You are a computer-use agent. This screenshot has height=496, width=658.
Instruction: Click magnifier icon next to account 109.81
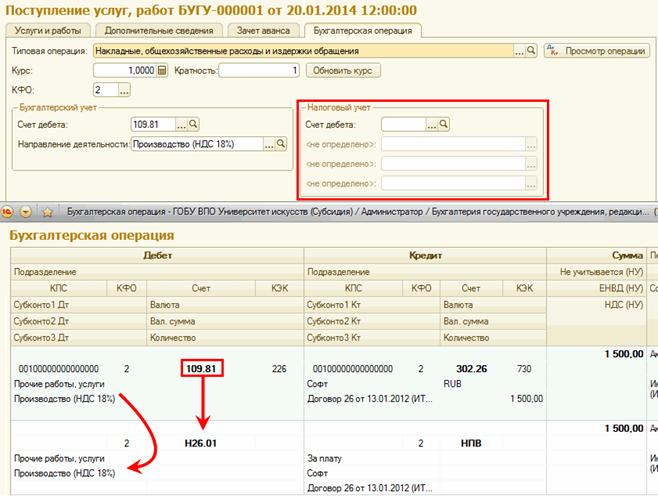[x=195, y=125]
